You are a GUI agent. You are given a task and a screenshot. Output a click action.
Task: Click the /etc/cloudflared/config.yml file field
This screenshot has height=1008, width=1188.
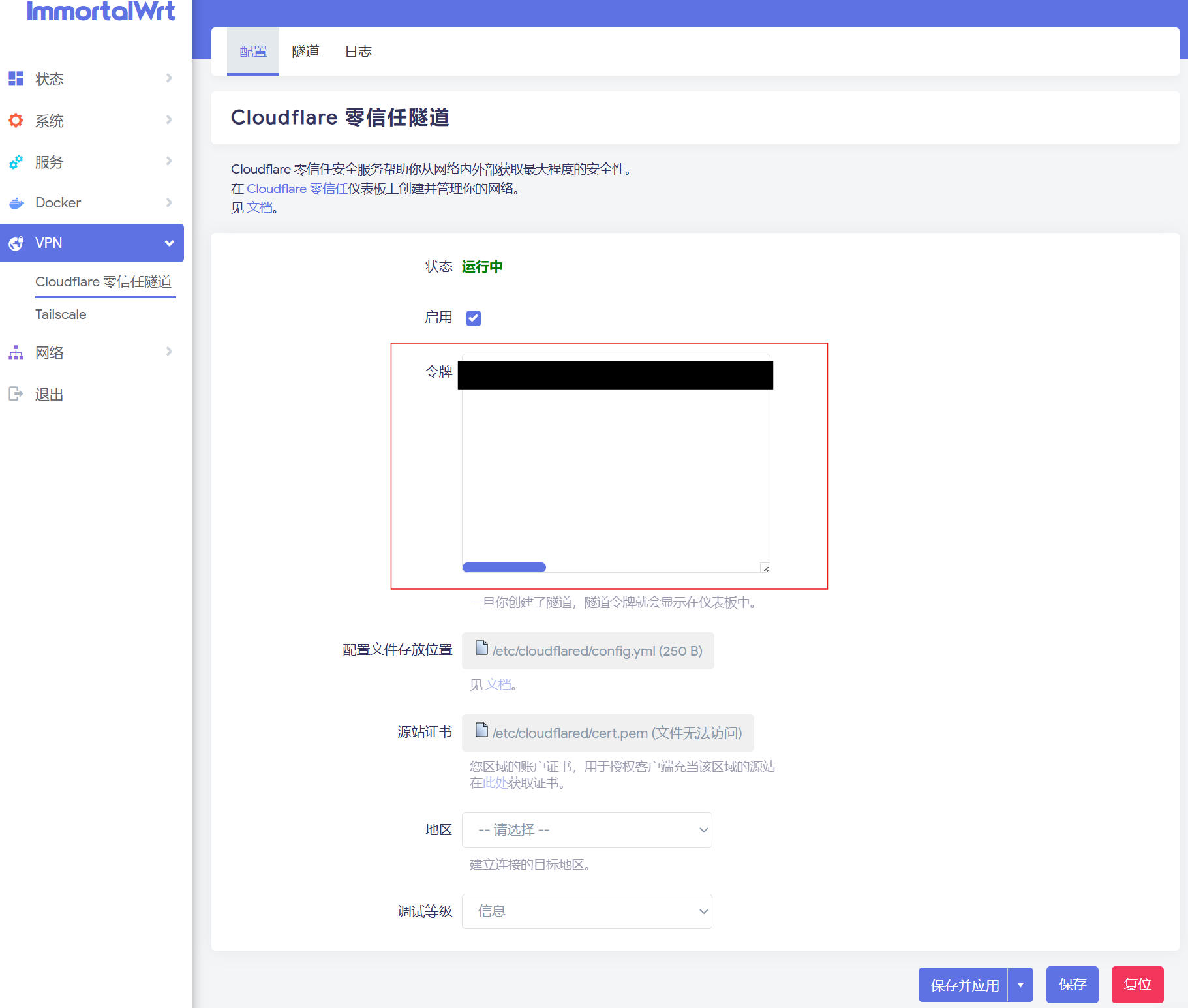pos(588,650)
